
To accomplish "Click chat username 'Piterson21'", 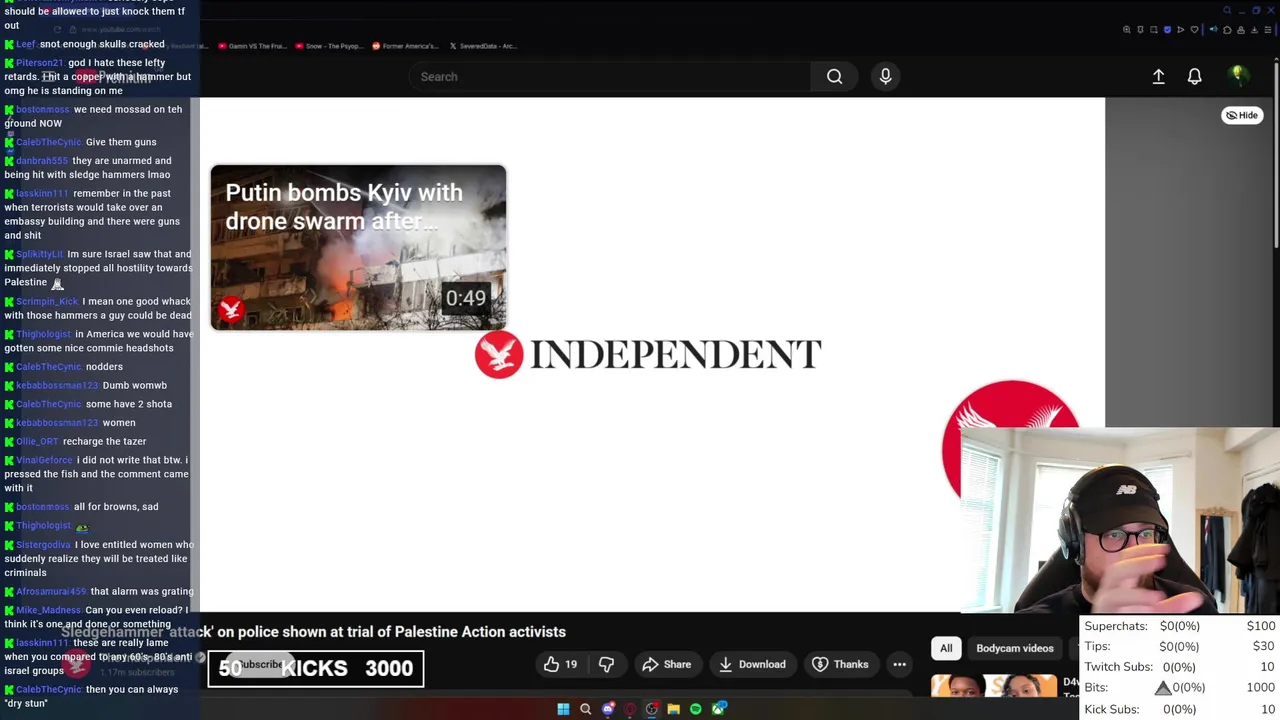I will point(39,63).
